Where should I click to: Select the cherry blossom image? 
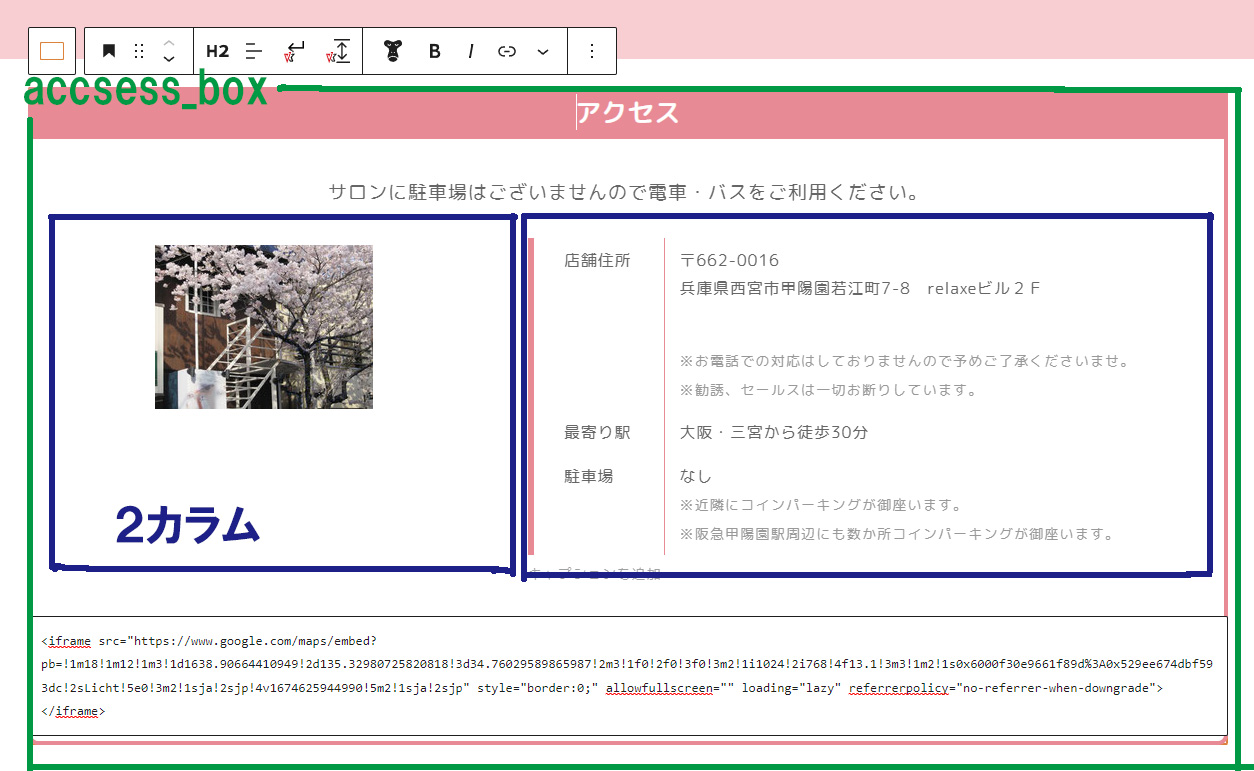(x=264, y=327)
